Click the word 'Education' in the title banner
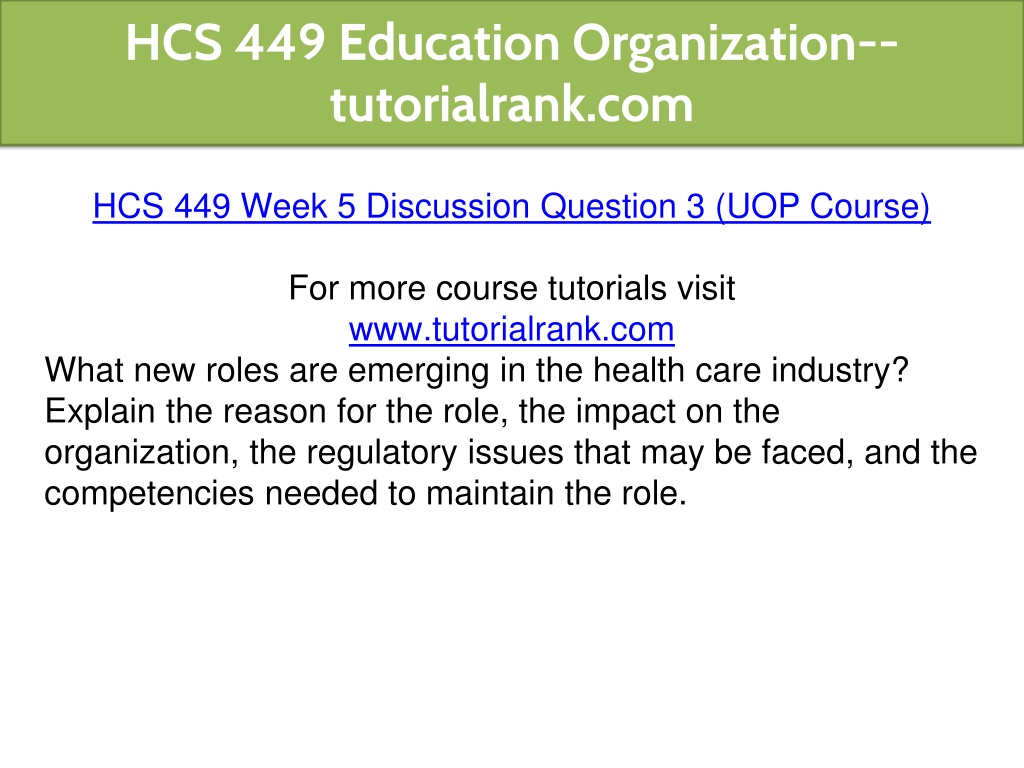This screenshot has width=1024, height=768. point(449,43)
